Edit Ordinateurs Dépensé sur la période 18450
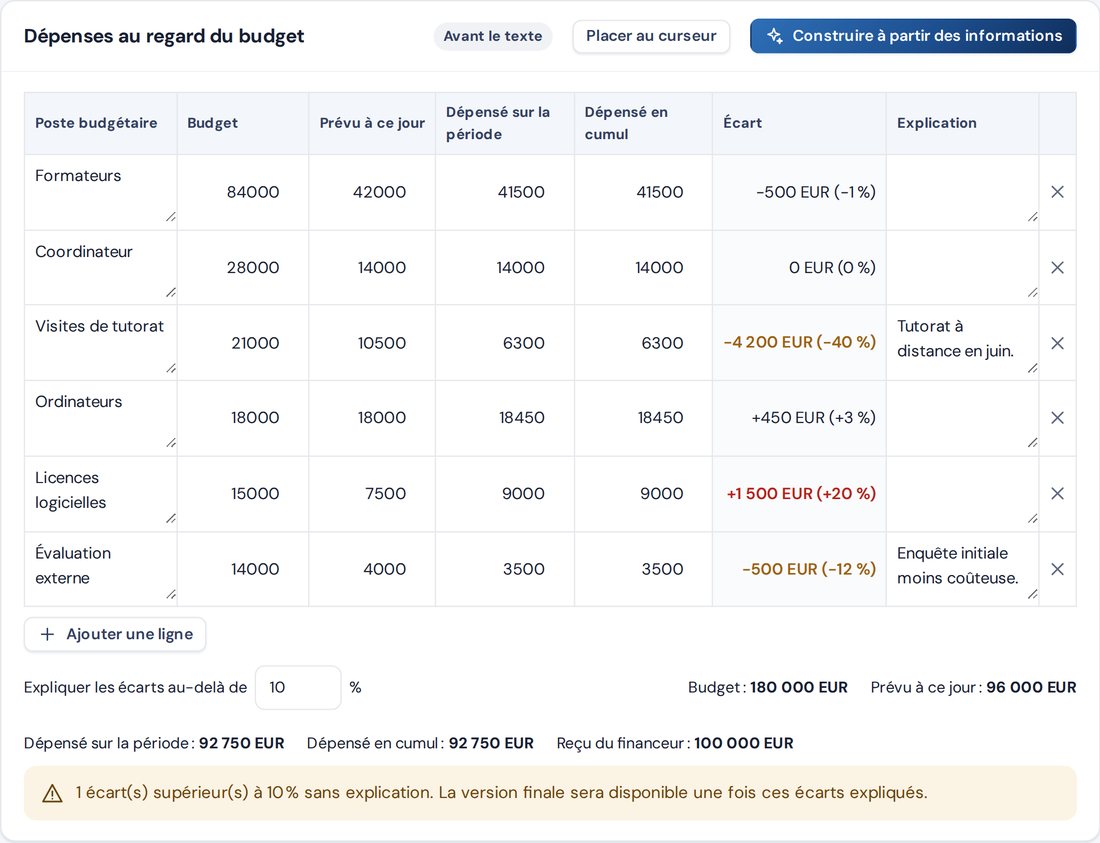Image resolution: width=1100 pixels, height=843 pixels. click(504, 418)
